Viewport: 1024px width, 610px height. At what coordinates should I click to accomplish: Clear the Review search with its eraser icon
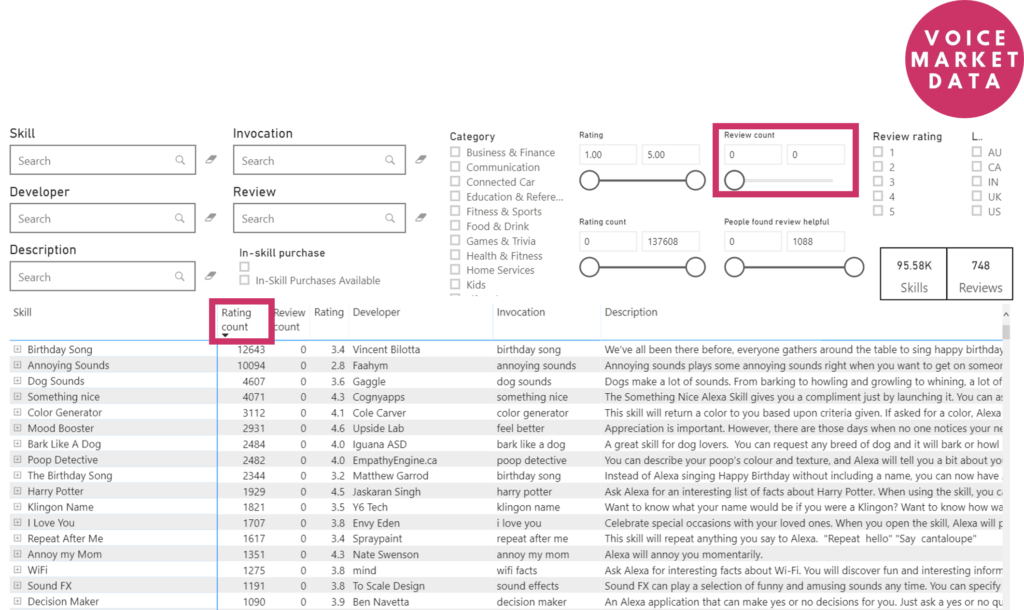(421, 217)
